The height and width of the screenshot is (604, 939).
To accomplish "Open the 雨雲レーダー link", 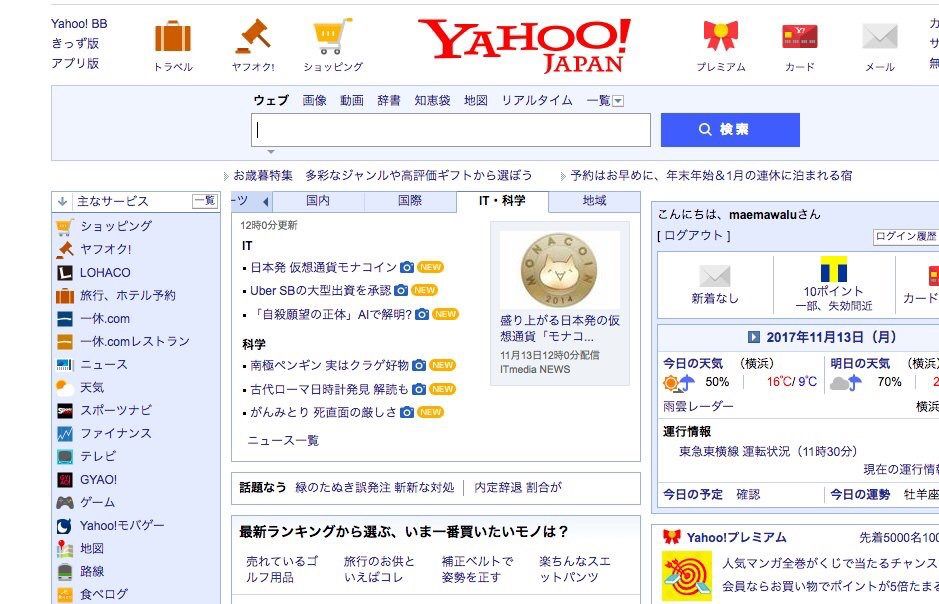I will coord(698,406).
